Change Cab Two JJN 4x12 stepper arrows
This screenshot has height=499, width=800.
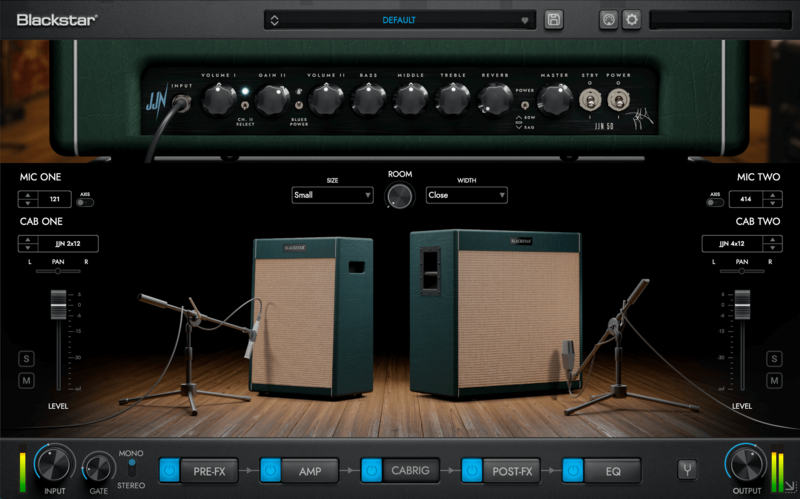click(772, 244)
